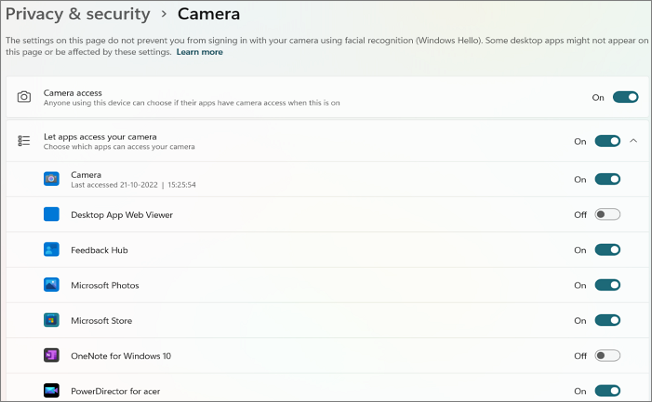The width and height of the screenshot is (652, 402).
Task: Collapse the Let apps access your camera list
Action: coord(633,141)
